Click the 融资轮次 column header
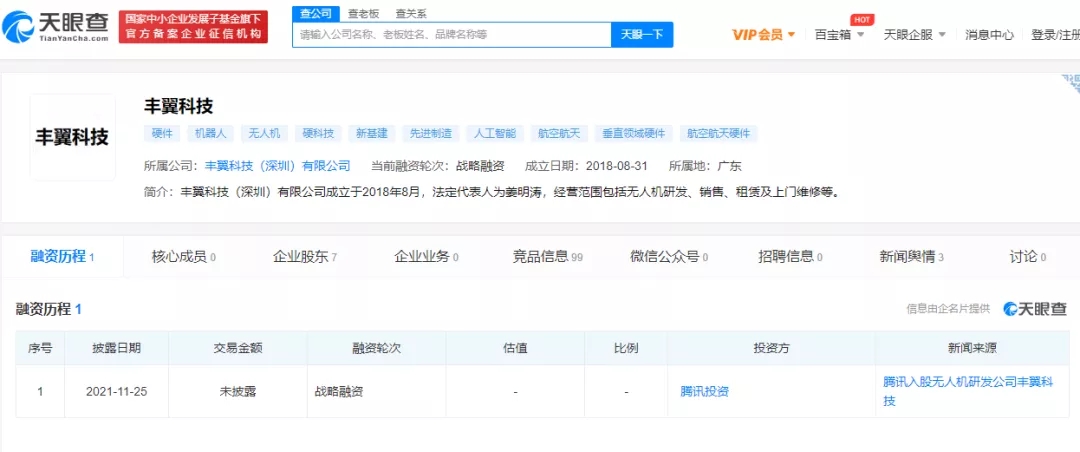This screenshot has width=1080, height=452. point(376,348)
